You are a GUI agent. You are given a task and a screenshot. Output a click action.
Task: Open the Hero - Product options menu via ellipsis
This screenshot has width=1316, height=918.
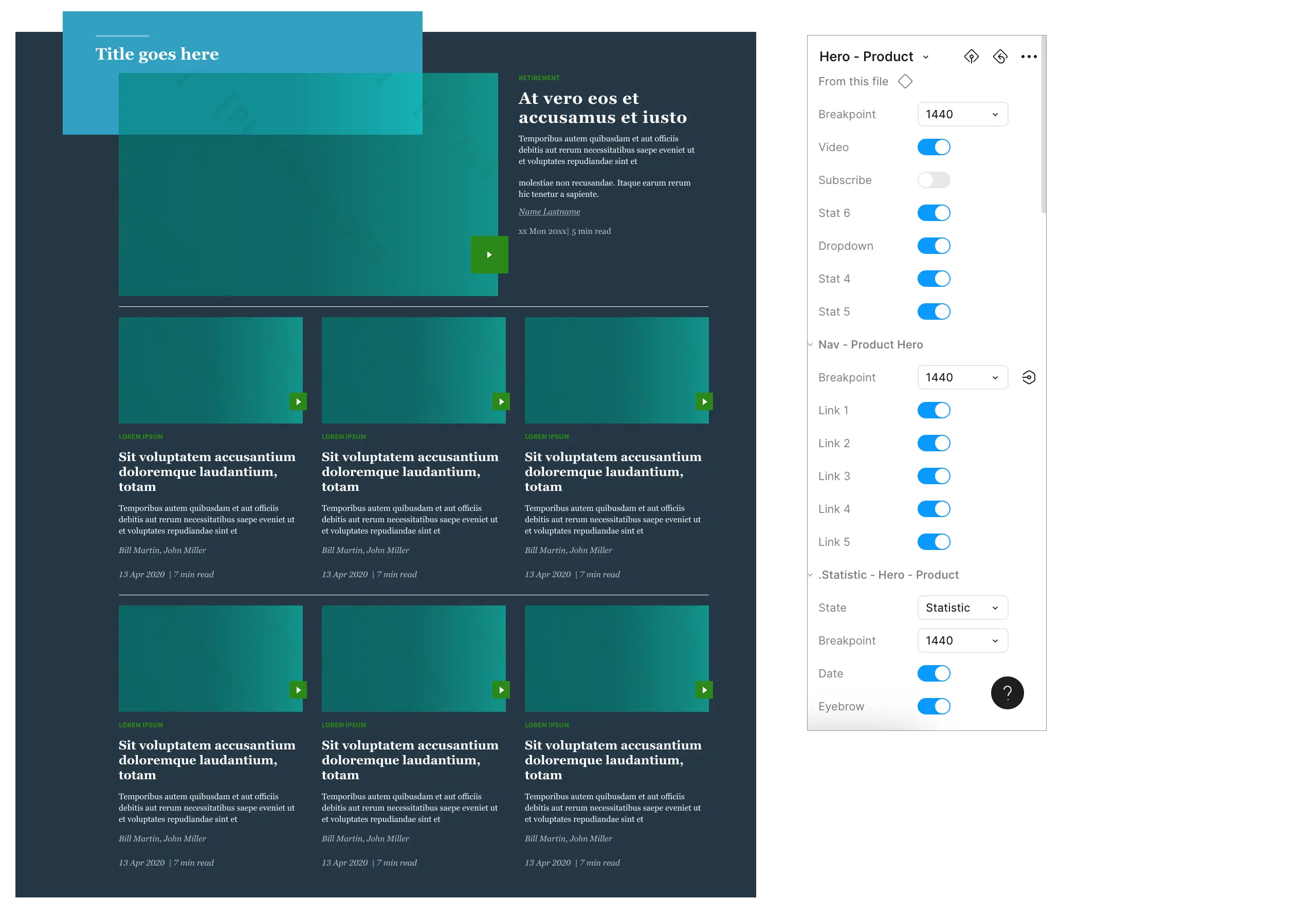pyautogui.click(x=1029, y=56)
